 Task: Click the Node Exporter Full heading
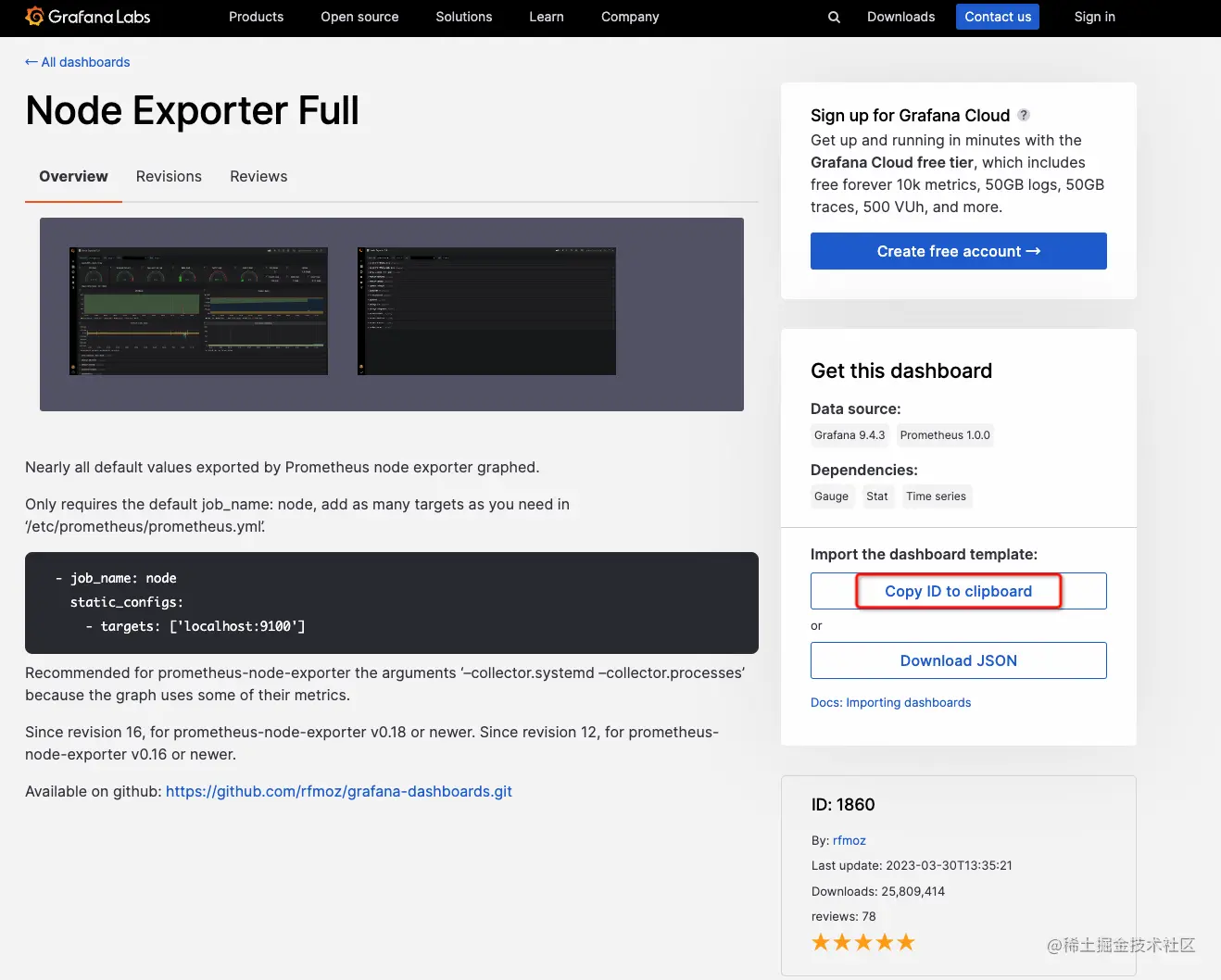coord(192,110)
